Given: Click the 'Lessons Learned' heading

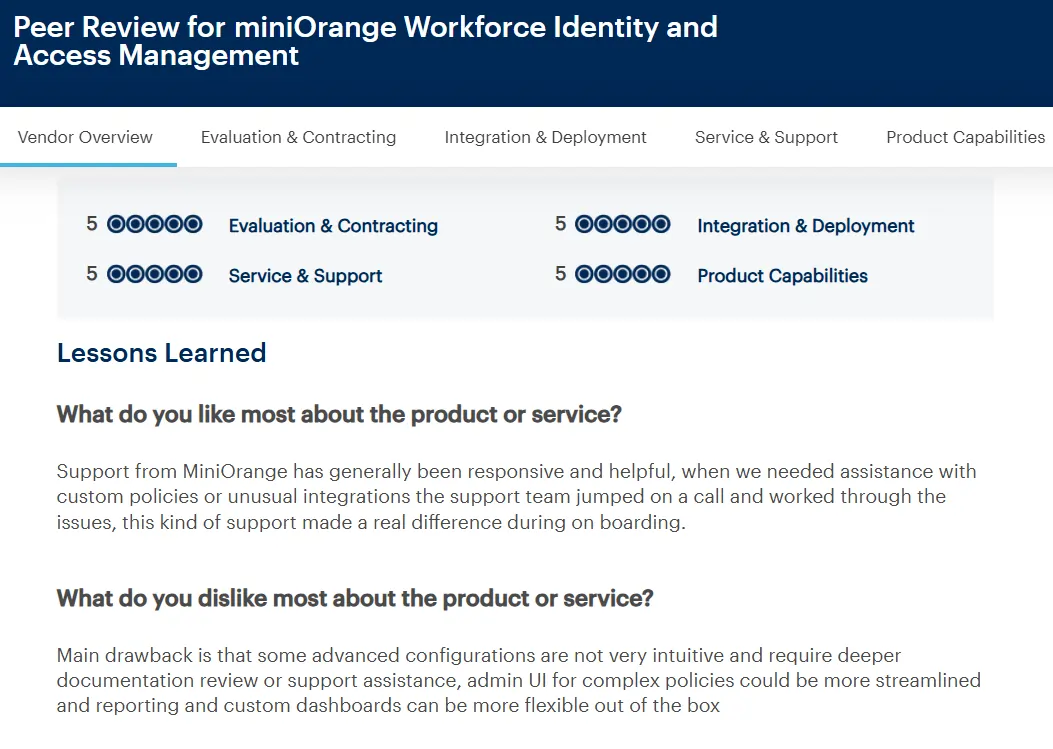Looking at the screenshot, I should click(x=161, y=353).
